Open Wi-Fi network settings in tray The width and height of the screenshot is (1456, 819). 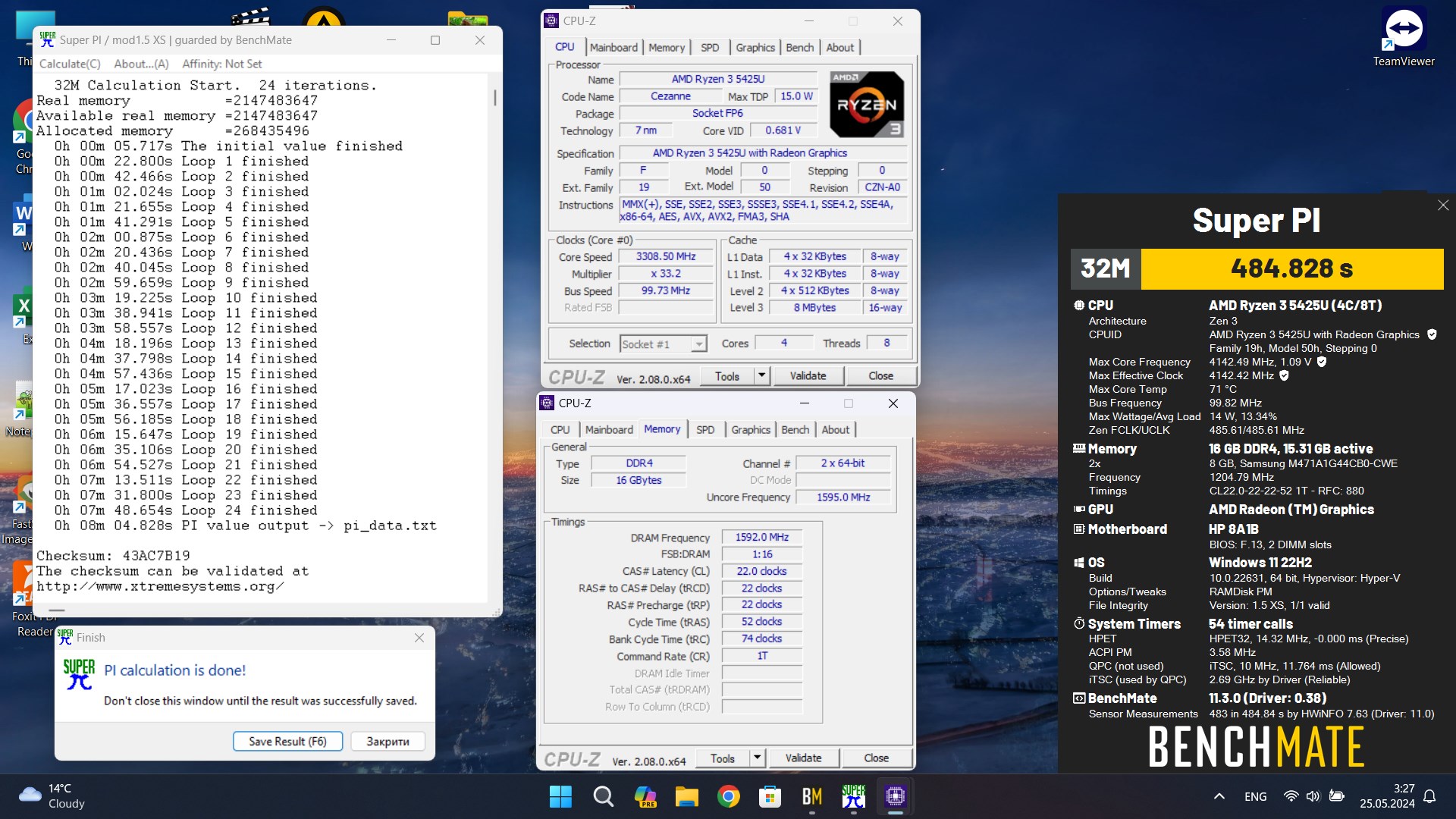click(x=1291, y=796)
